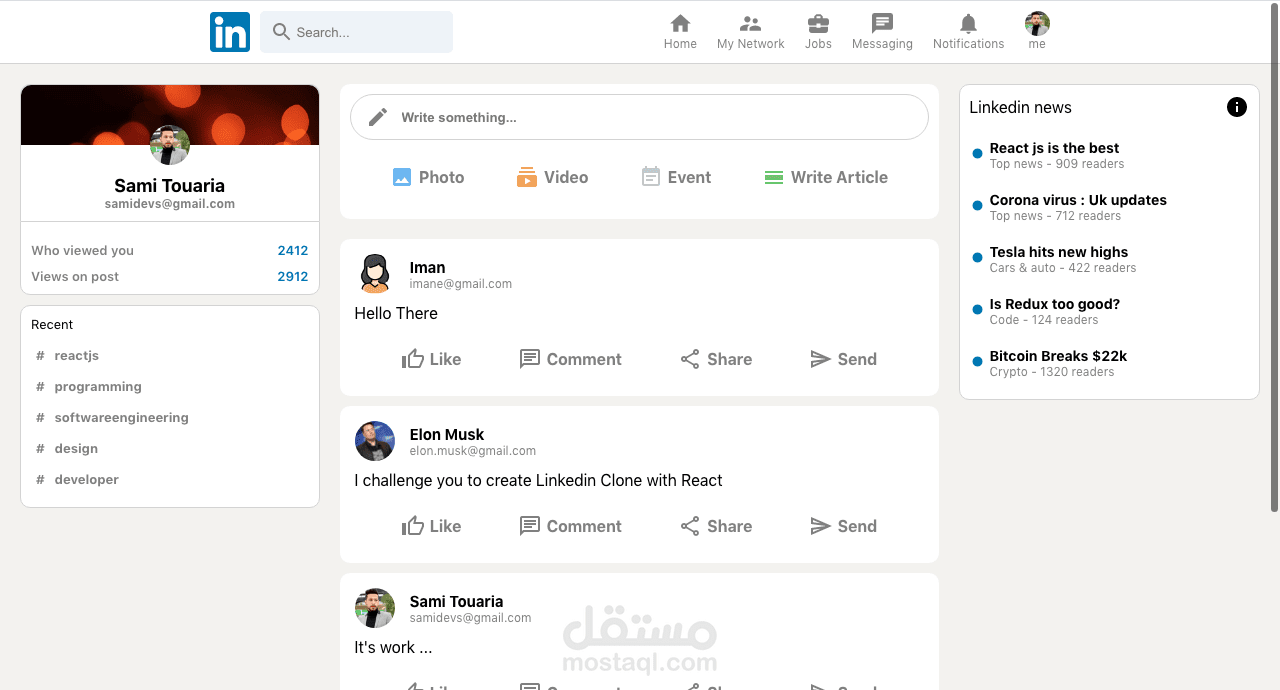Comment on Elon Musk's post
The width and height of the screenshot is (1280, 690).
coord(570,526)
